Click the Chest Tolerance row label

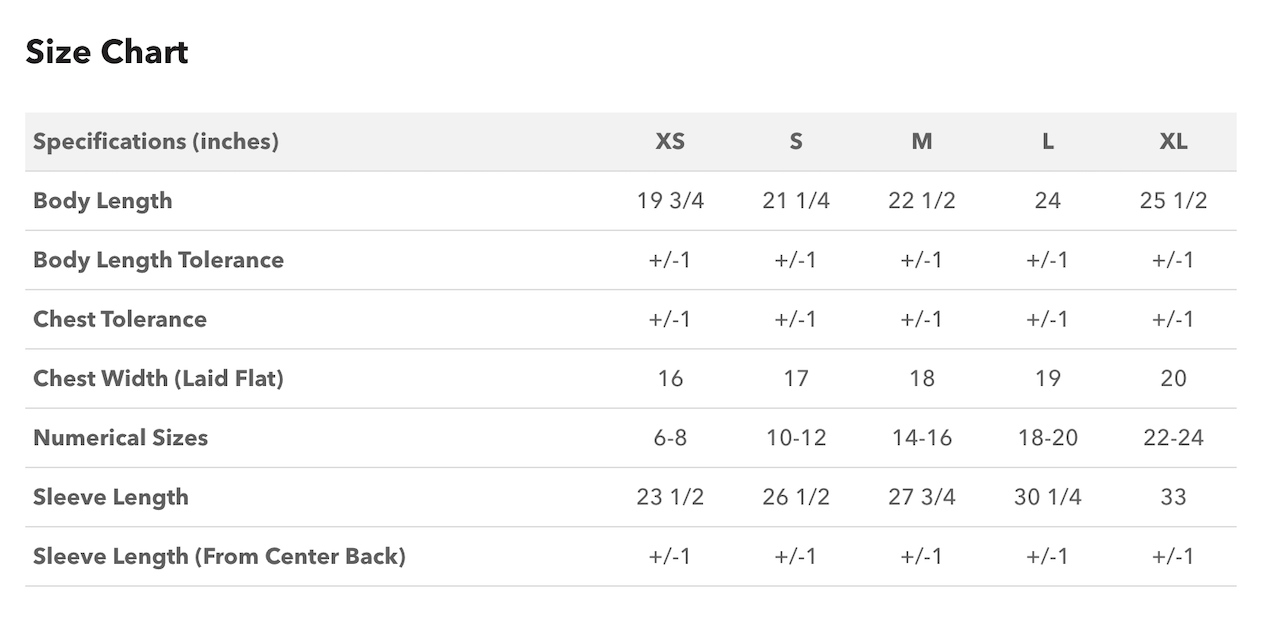[x=120, y=319]
